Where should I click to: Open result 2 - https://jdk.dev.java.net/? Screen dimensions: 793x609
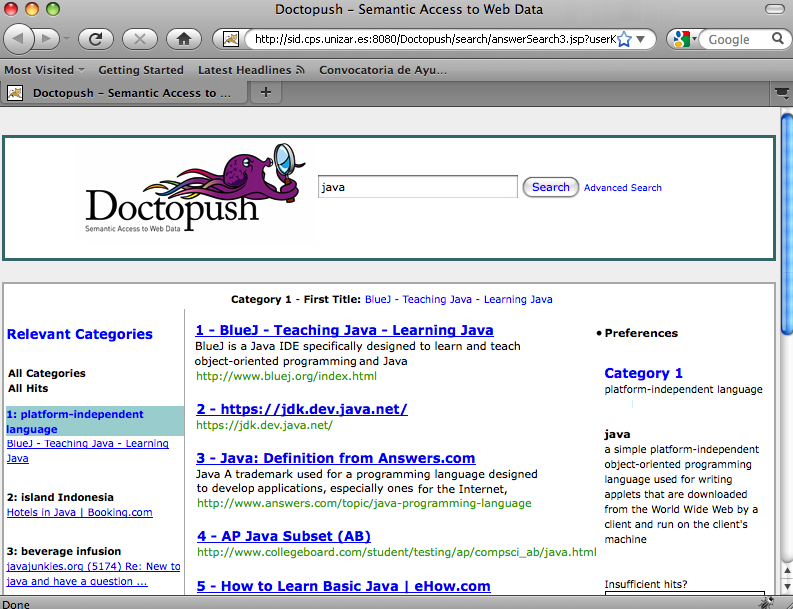click(301, 409)
